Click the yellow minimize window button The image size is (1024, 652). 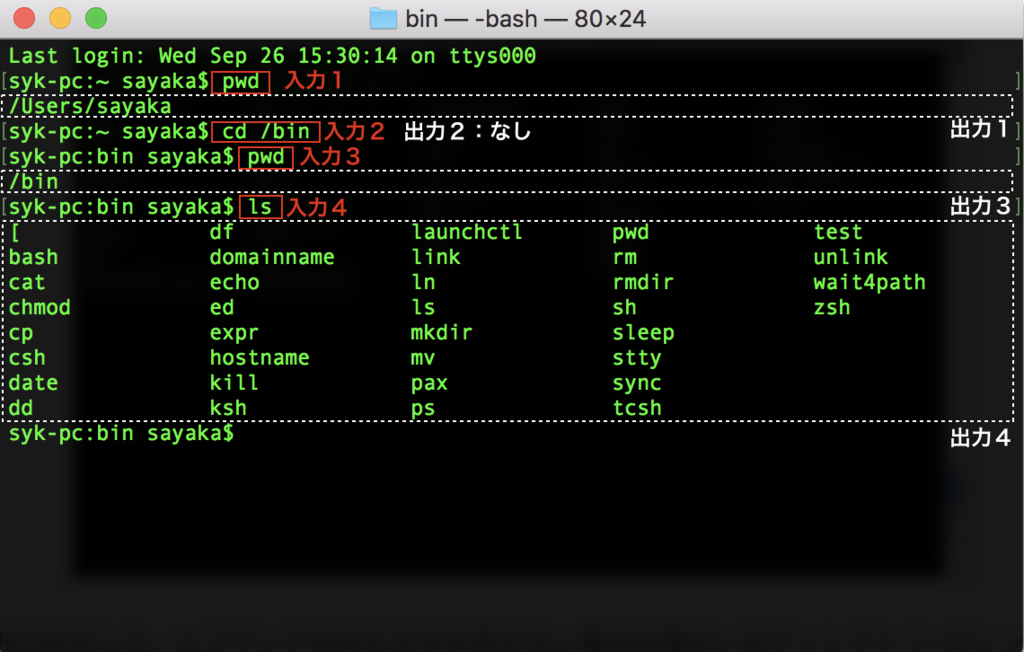pyautogui.click(x=60, y=18)
